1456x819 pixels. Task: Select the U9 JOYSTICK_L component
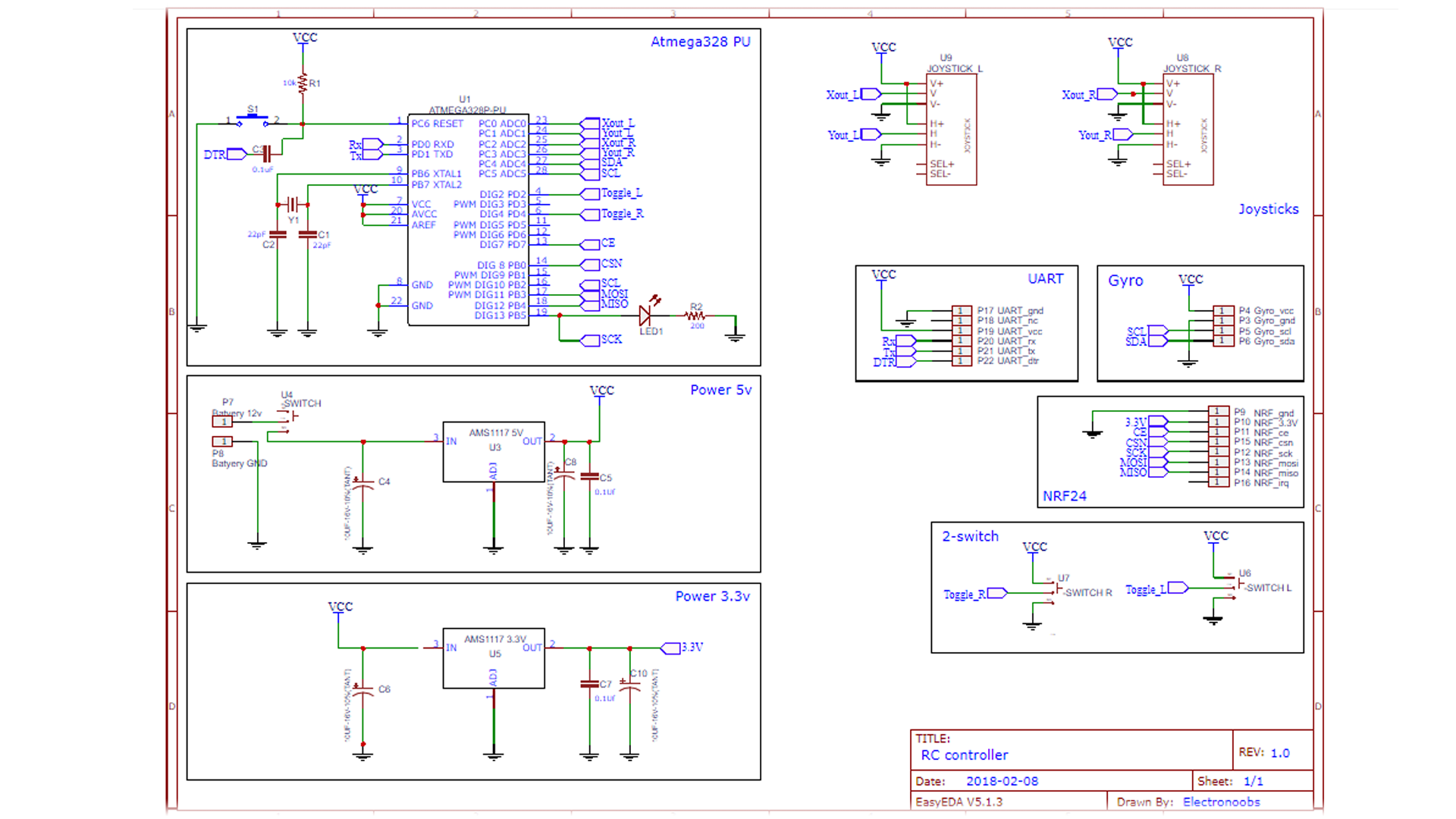(x=952, y=129)
